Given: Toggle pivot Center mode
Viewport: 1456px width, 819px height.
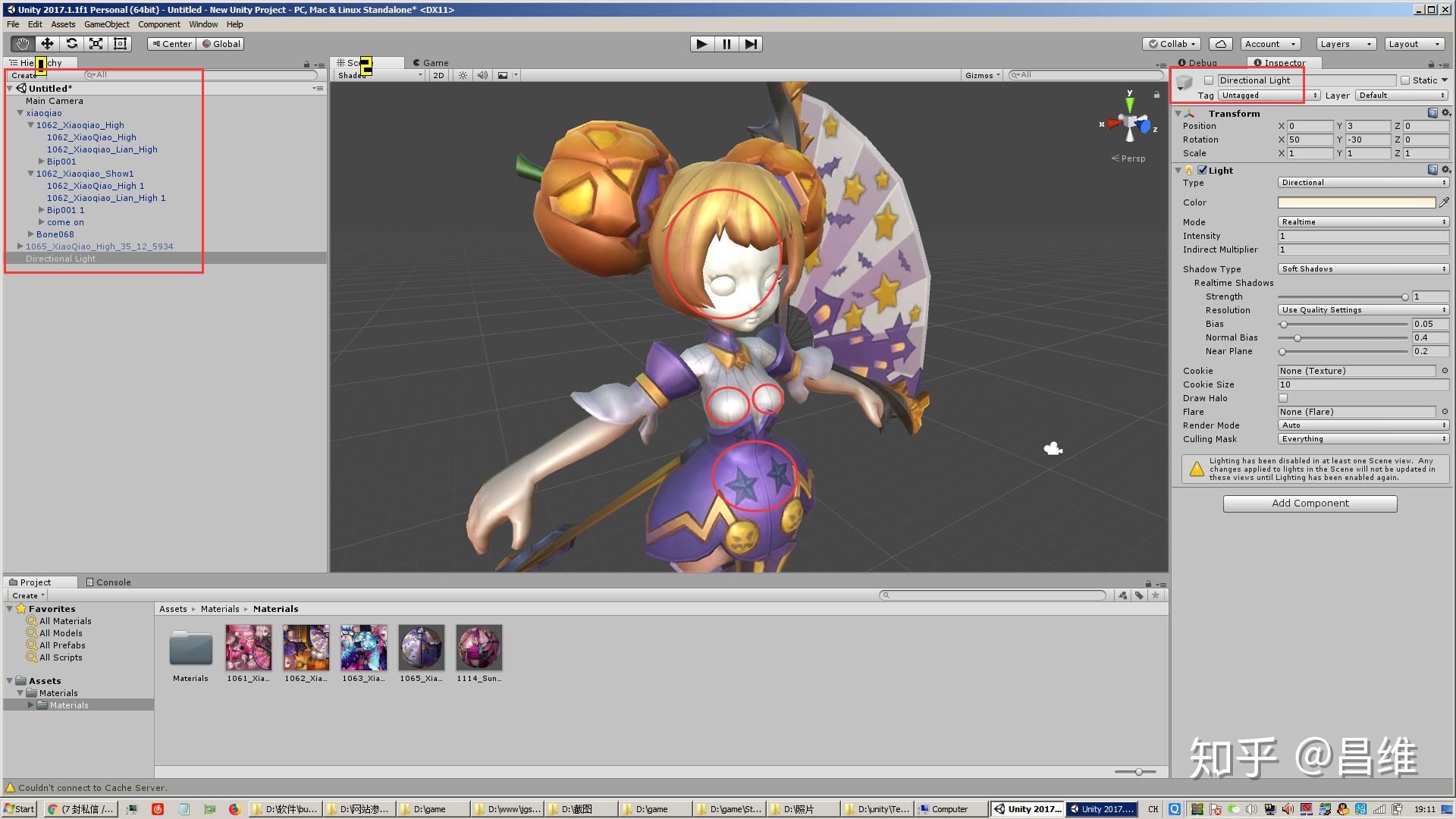Looking at the screenshot, I should click(x=172, y=44).
